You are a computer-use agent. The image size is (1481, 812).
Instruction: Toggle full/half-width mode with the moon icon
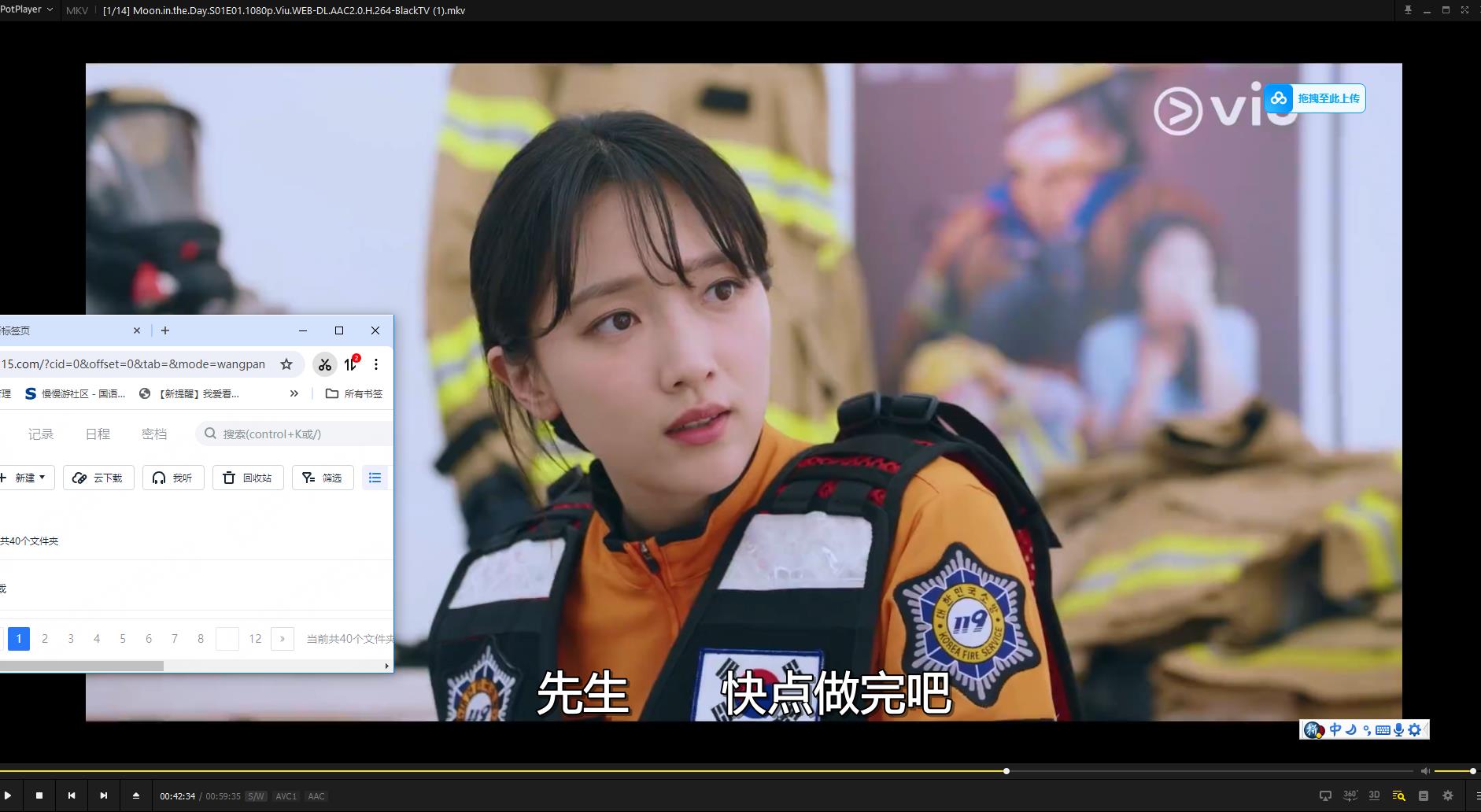pos(1350,729)
